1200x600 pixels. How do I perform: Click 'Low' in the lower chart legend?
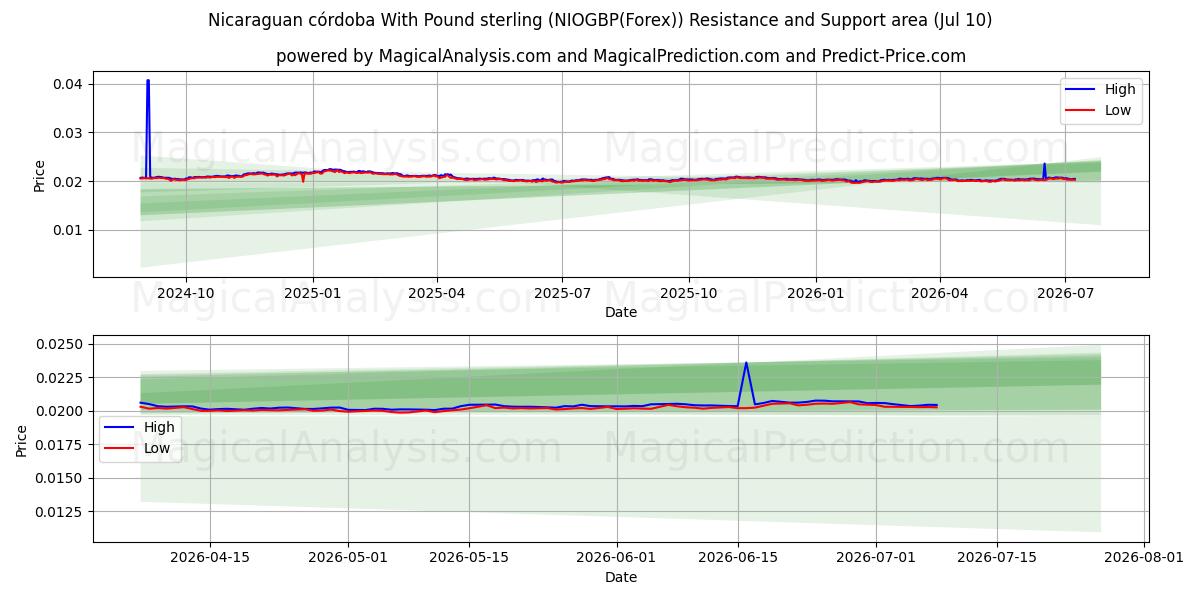(x=157, y=449)
